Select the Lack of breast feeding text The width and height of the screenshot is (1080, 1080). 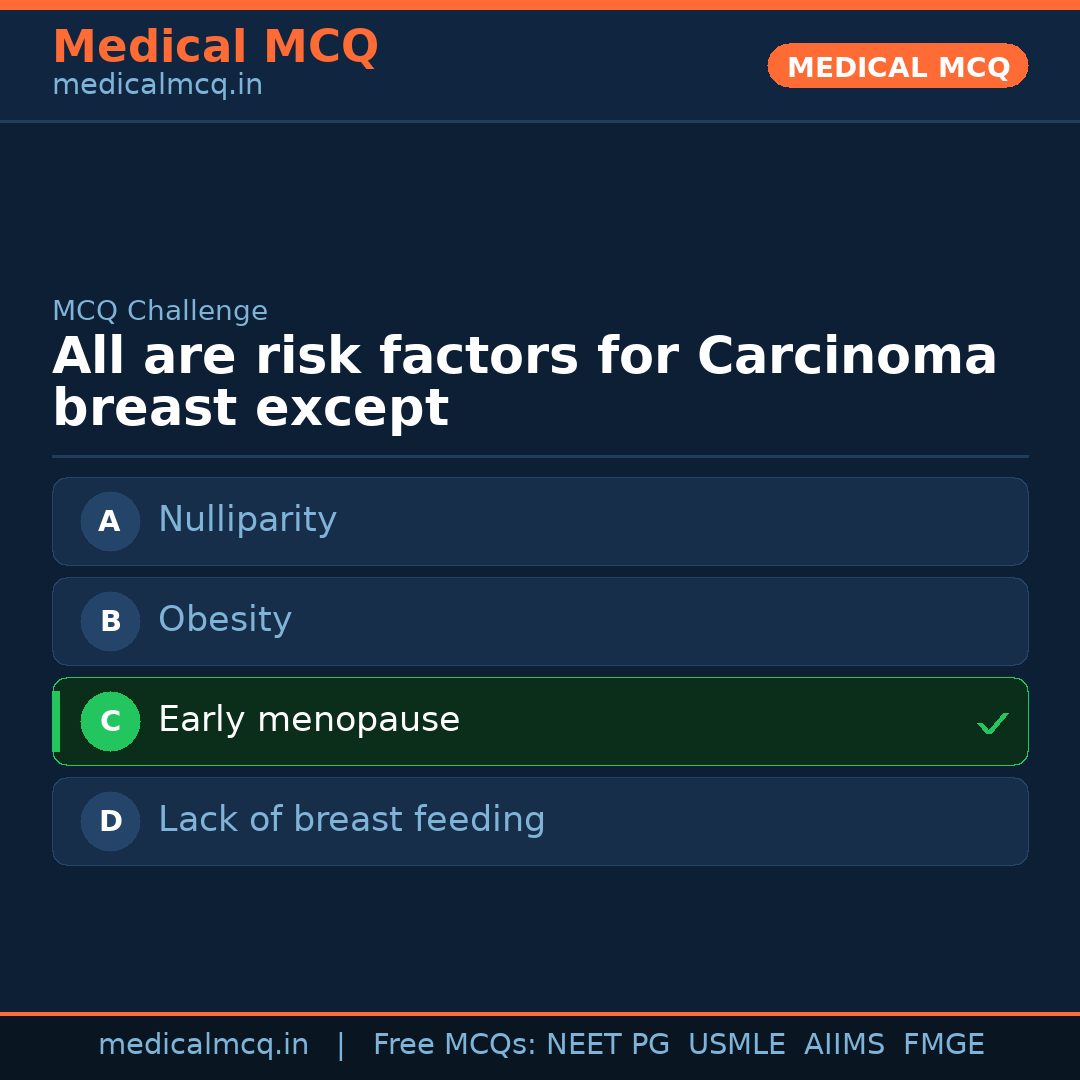click(351, 820)
